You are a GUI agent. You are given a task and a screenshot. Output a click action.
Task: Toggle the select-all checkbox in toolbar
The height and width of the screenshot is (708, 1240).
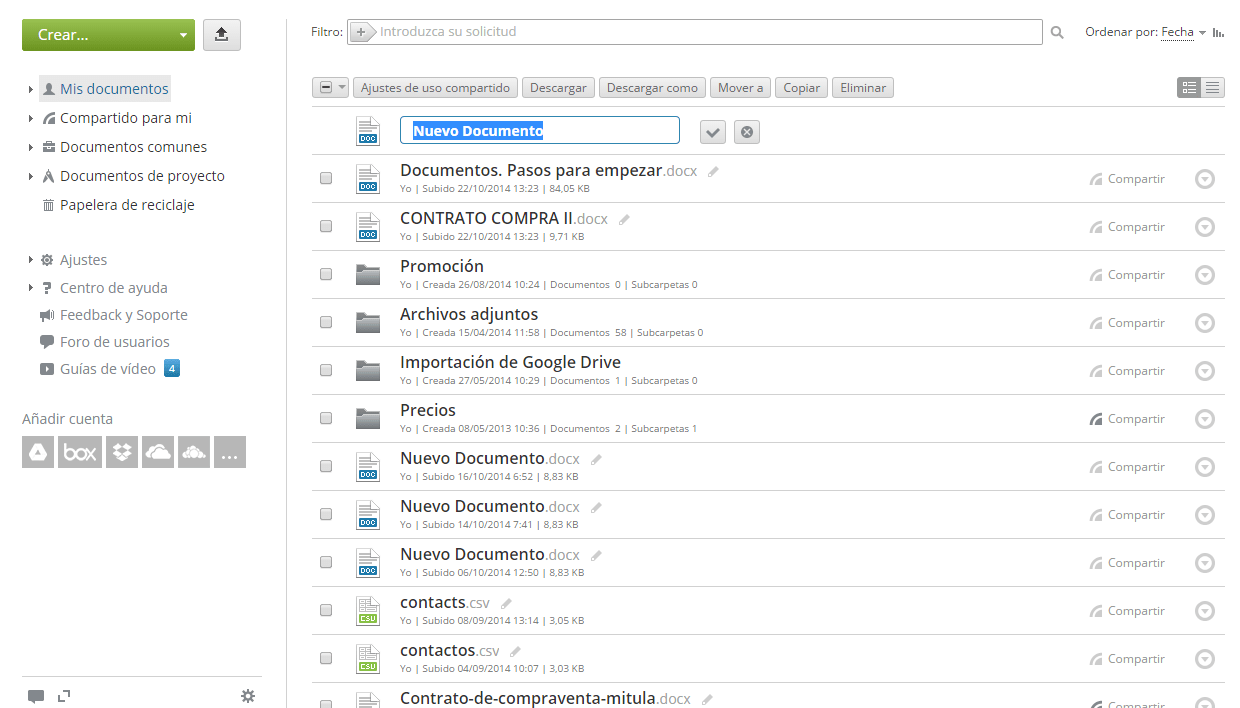click(326, 88)
